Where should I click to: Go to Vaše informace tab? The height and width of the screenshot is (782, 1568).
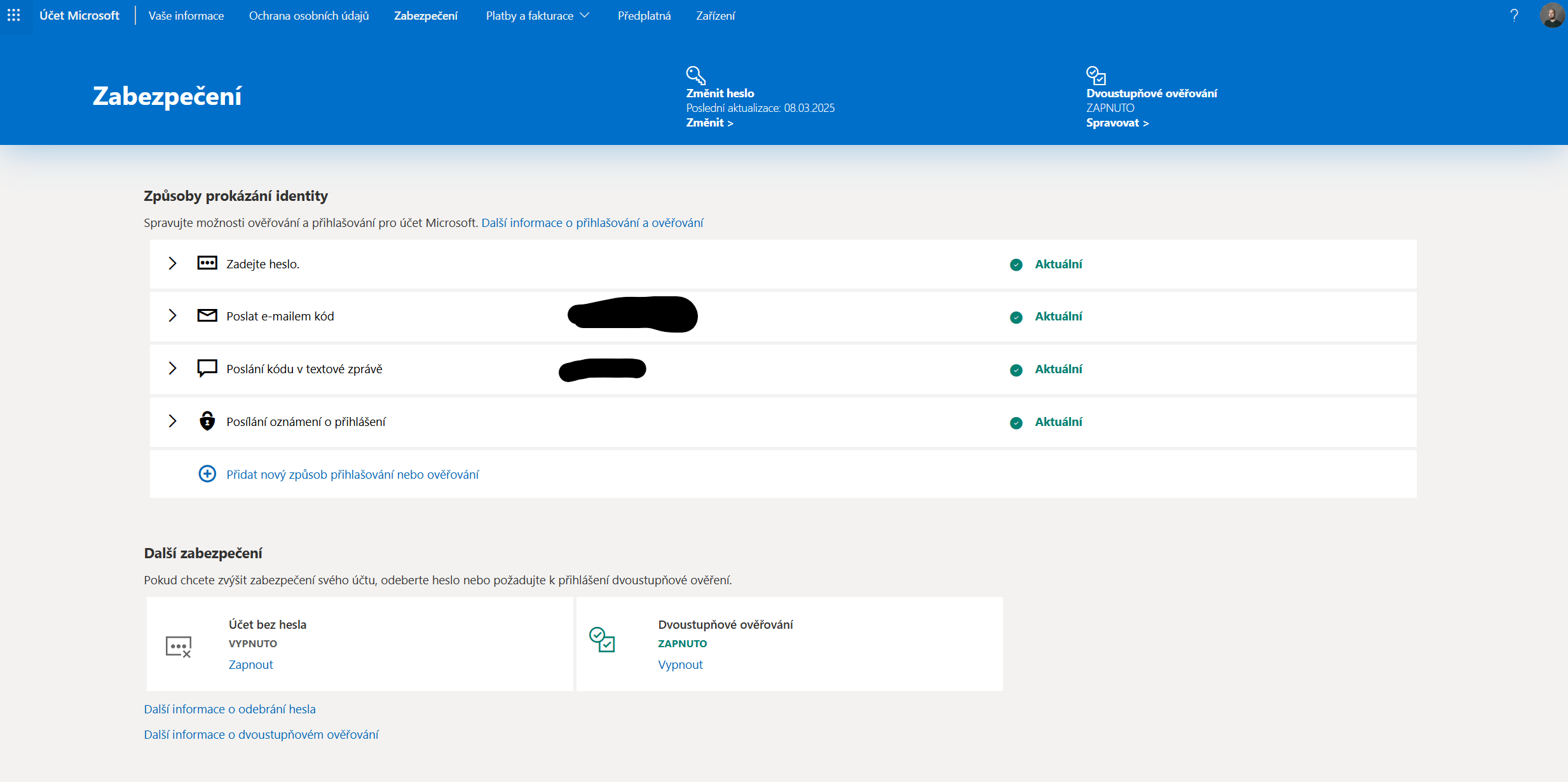(186, 15)
